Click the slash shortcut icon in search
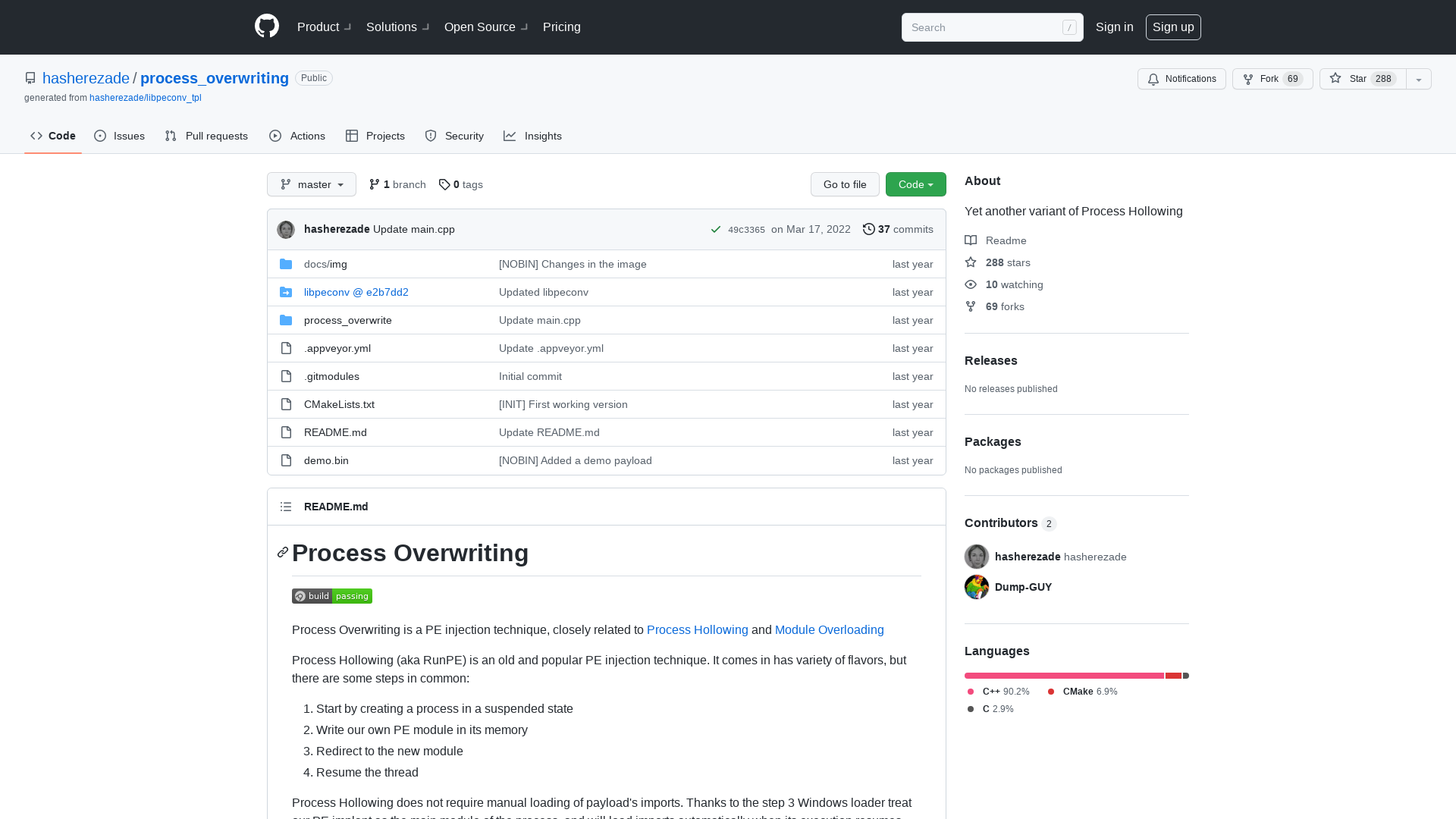This screenshot has height=819, width=1456. coord(1069,27)
